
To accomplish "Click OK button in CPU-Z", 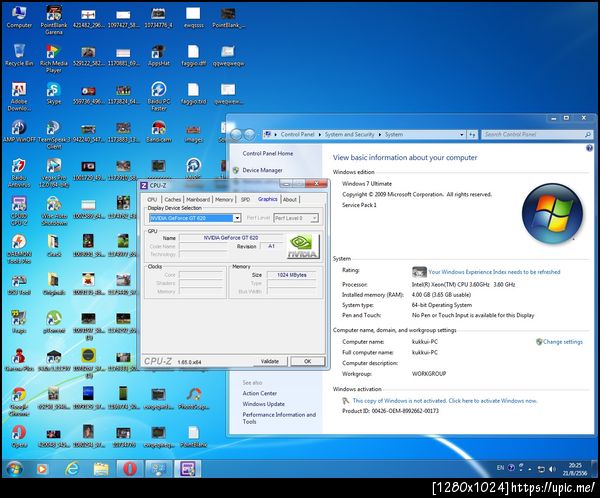I will click(308, 361).
